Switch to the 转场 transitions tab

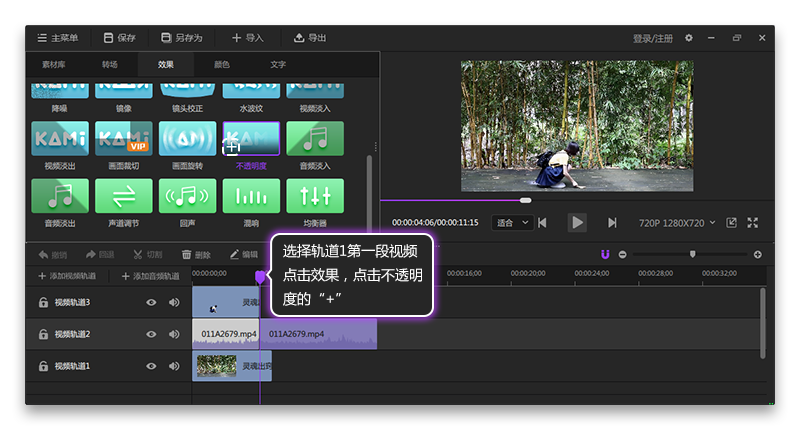pyautogui.click(x=110, y=65)
